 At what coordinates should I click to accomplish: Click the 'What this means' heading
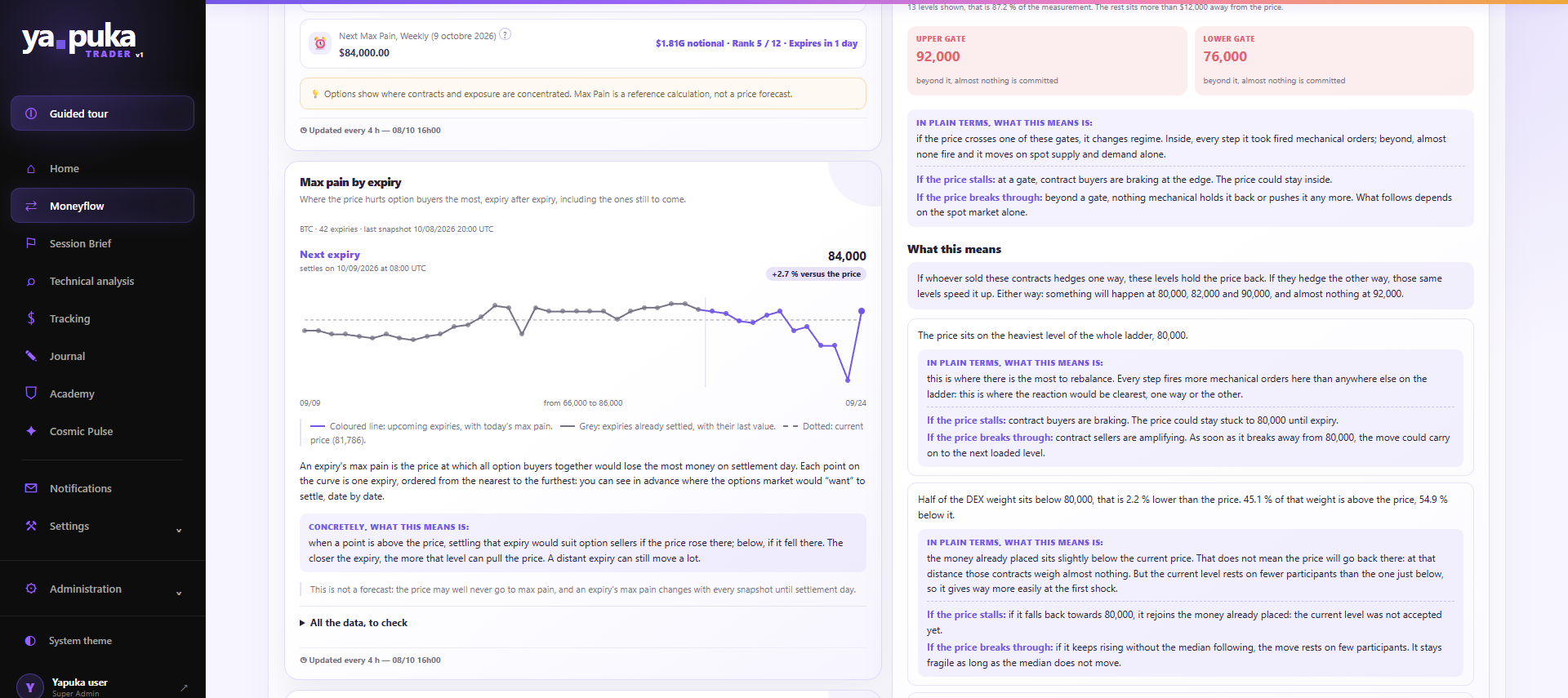954,249
